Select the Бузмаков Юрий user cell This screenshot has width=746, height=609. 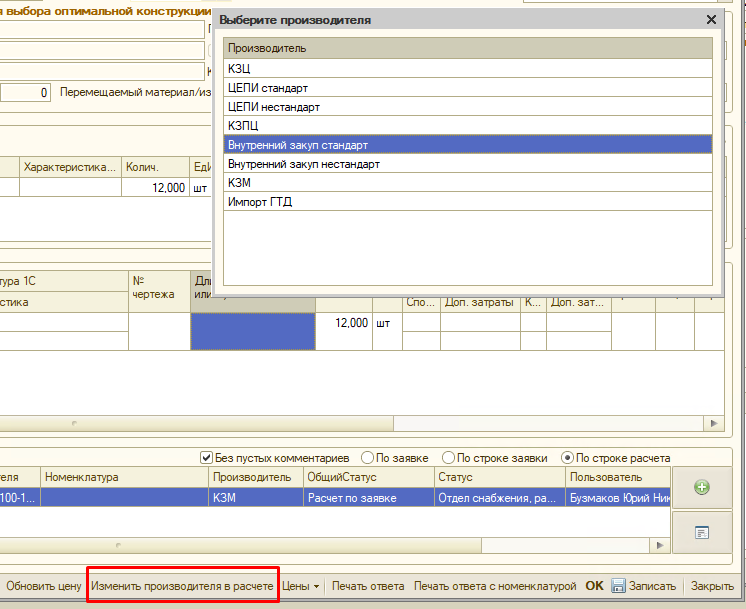[x=618, y=498]
